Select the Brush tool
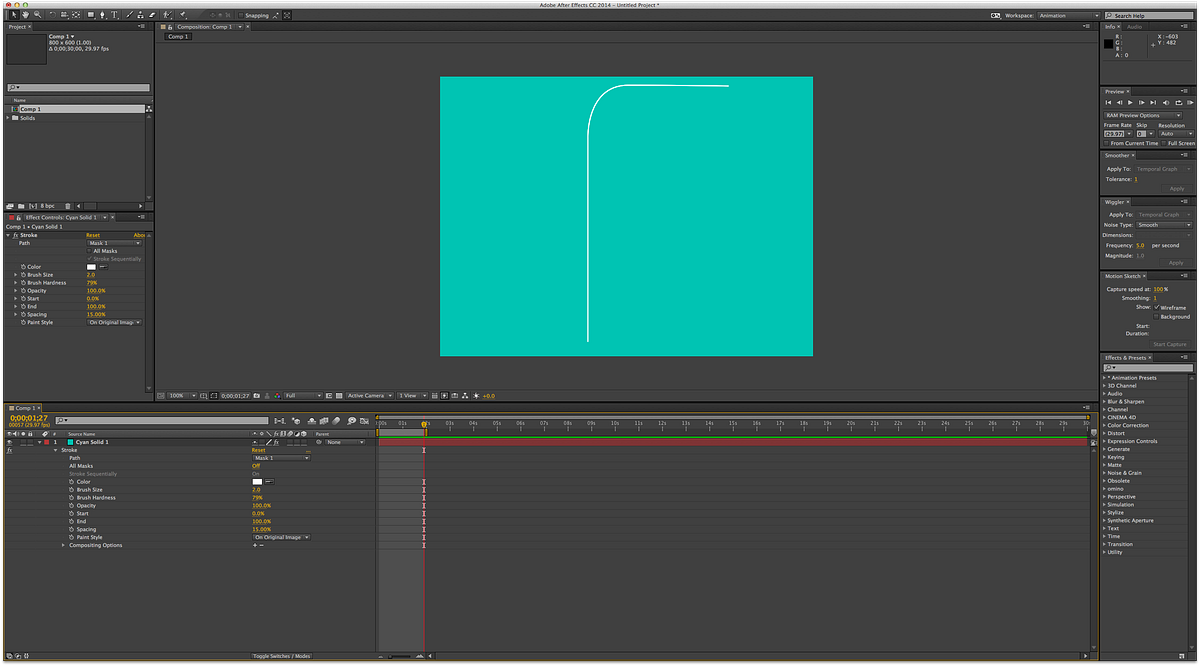Image resolution: width=1200 pixels, height=666 pixels. 129,15
